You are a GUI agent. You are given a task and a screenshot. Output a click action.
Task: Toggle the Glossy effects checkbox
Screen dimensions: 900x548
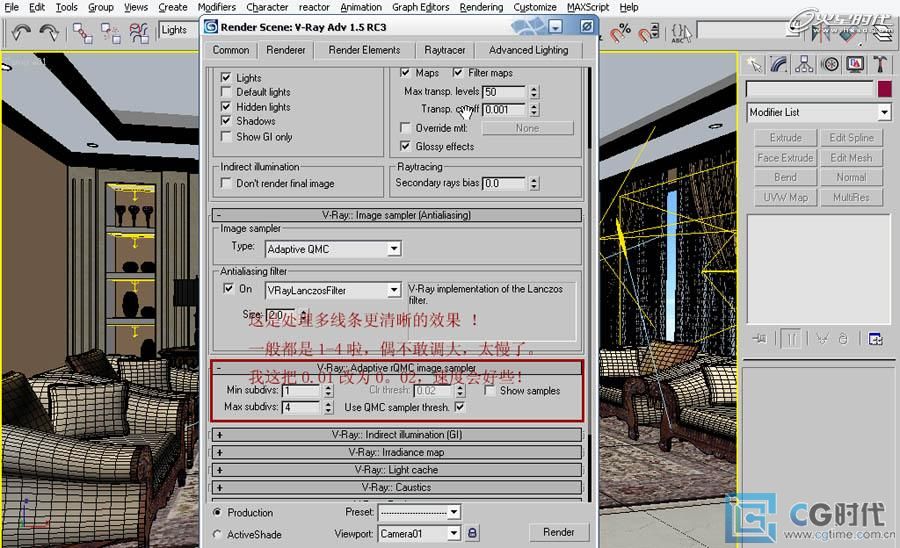(x=405, y=146)
